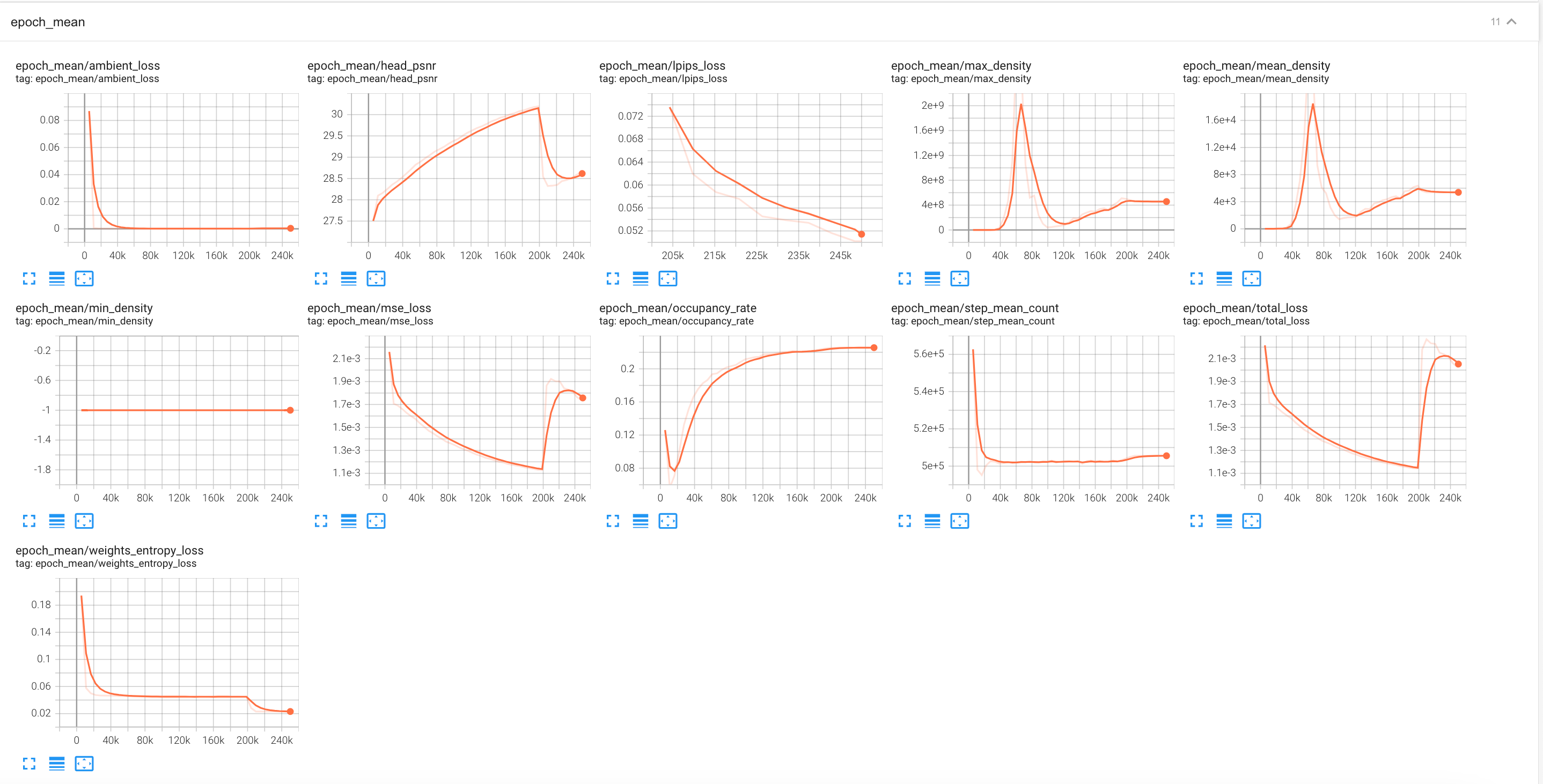Toggle fullscreen view of the occupancy_rate chart
The image size is (1543, 784).
click(x=612, y=521)
